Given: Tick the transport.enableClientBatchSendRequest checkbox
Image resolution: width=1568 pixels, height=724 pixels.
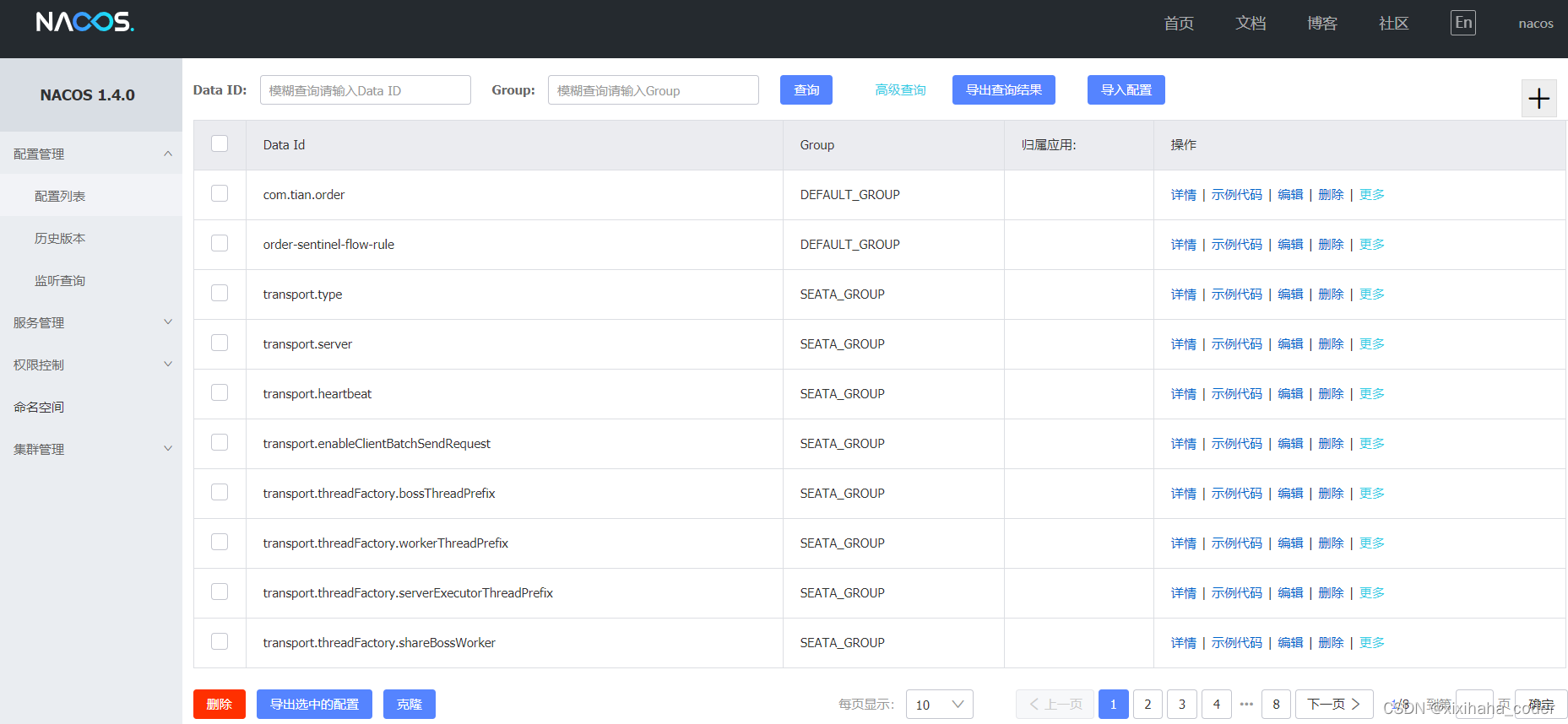Looking at the screenshot, I should (x=220, y=442).
